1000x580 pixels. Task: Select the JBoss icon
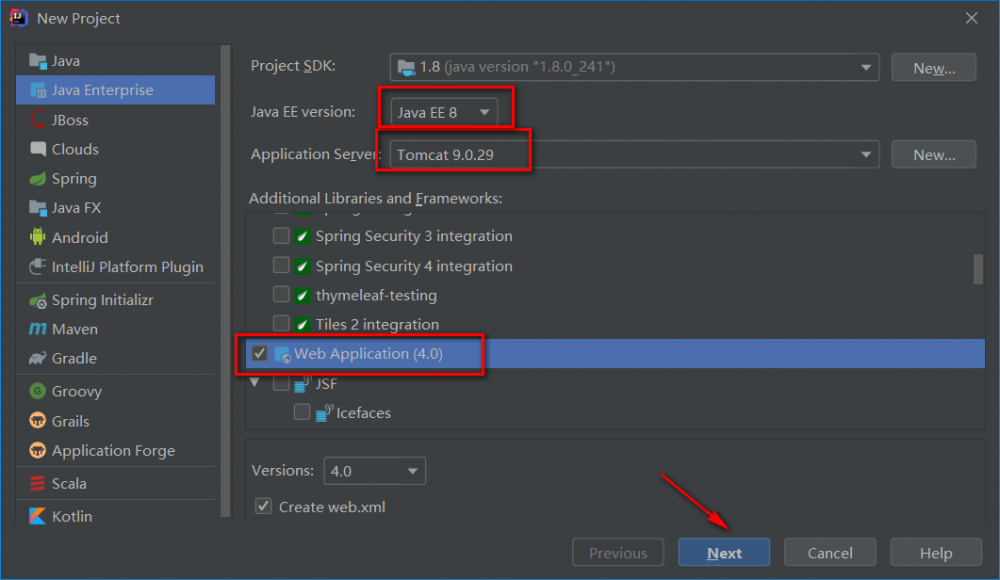(36, 119)
